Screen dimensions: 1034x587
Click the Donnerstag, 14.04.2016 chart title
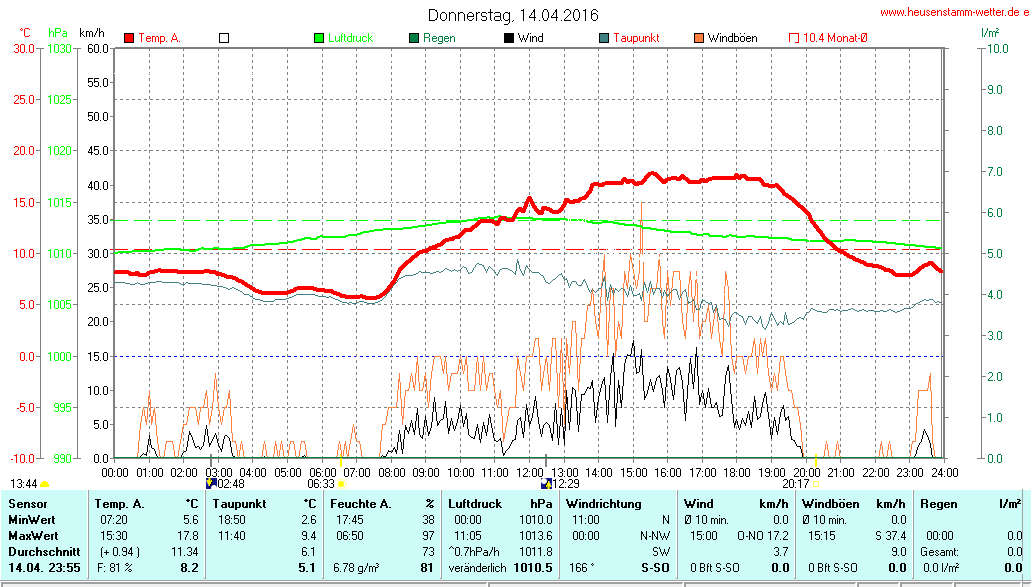tap(513, 15)
